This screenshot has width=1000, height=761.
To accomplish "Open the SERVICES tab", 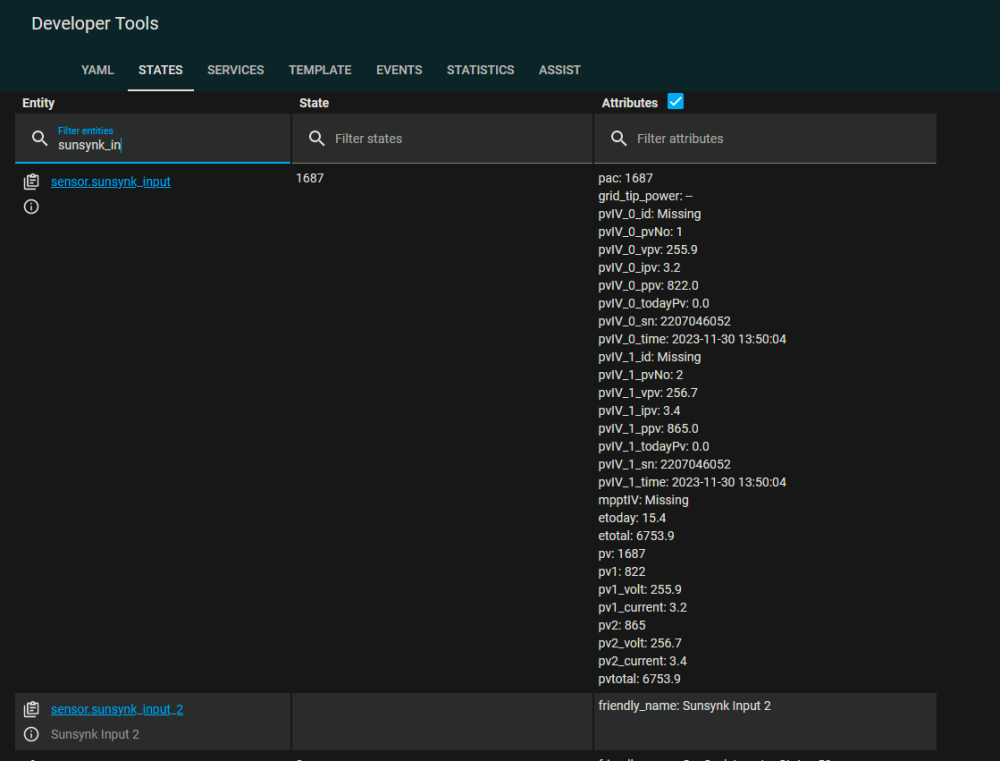I will [235, 70].
